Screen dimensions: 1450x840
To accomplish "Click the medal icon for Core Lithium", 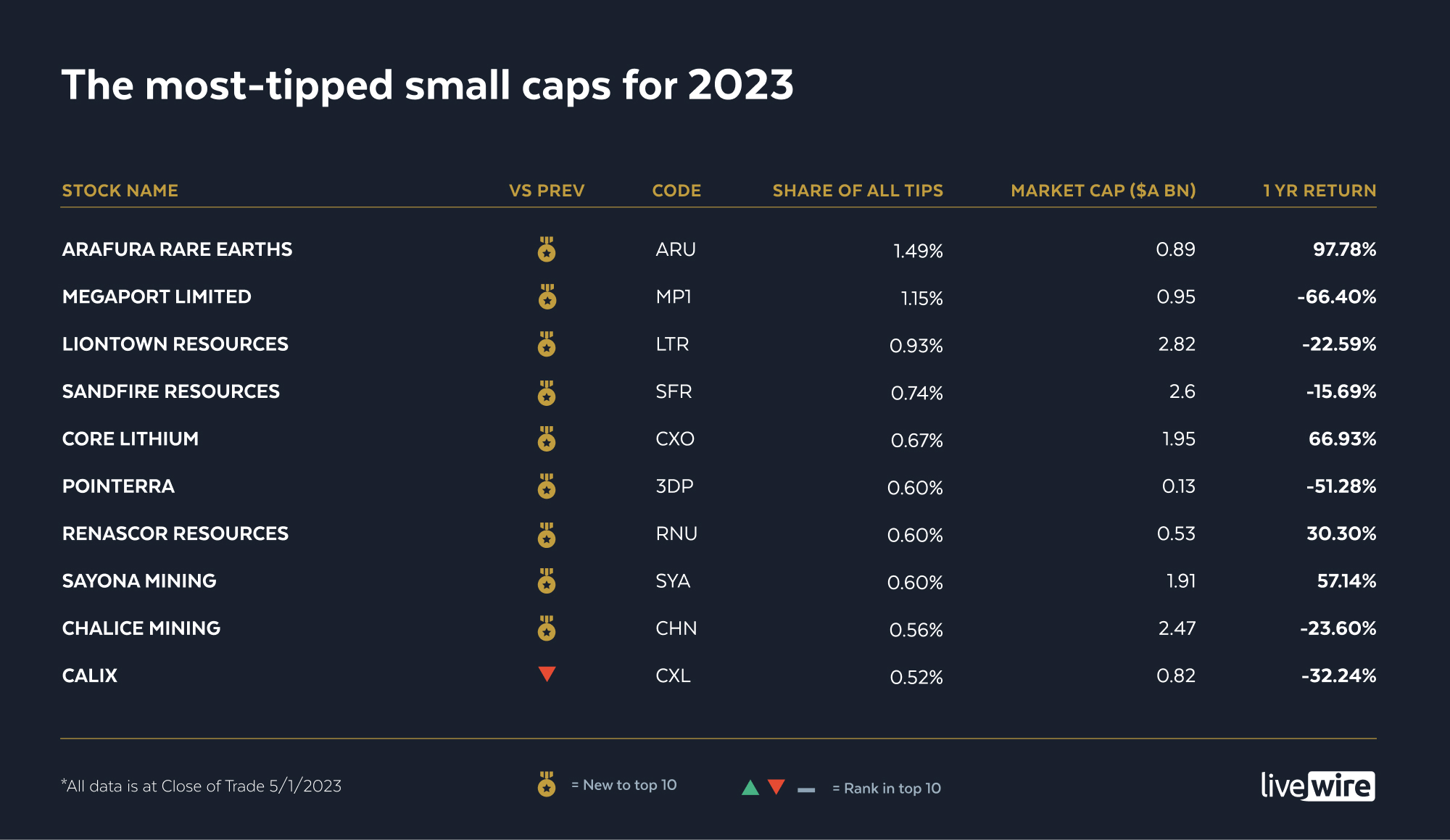I will 547,439.
